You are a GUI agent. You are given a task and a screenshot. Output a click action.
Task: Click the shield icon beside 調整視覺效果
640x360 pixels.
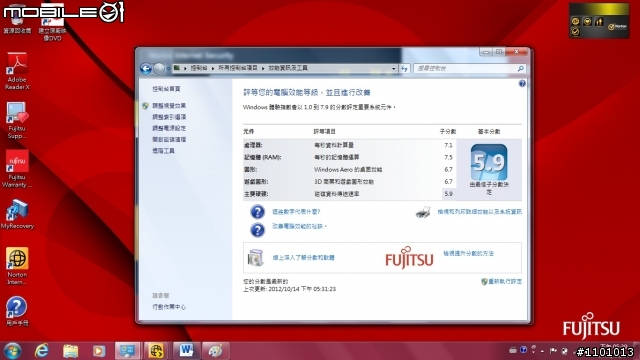coord(145,106)
